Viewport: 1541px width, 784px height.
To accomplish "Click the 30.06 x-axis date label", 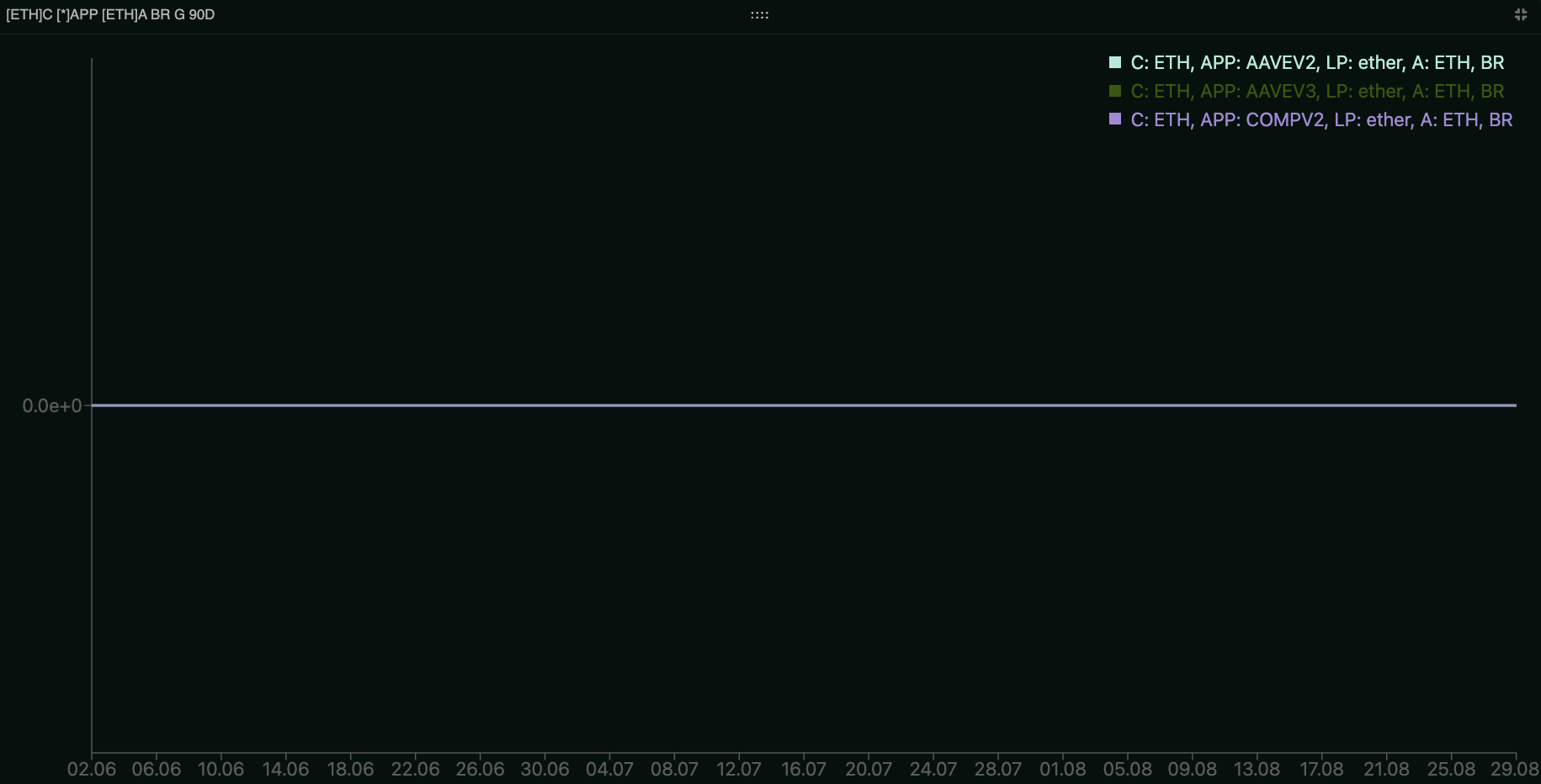I will (545, 769).
